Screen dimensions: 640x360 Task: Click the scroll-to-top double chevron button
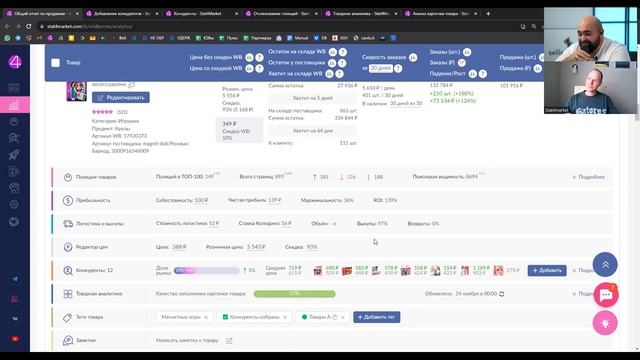605,265
